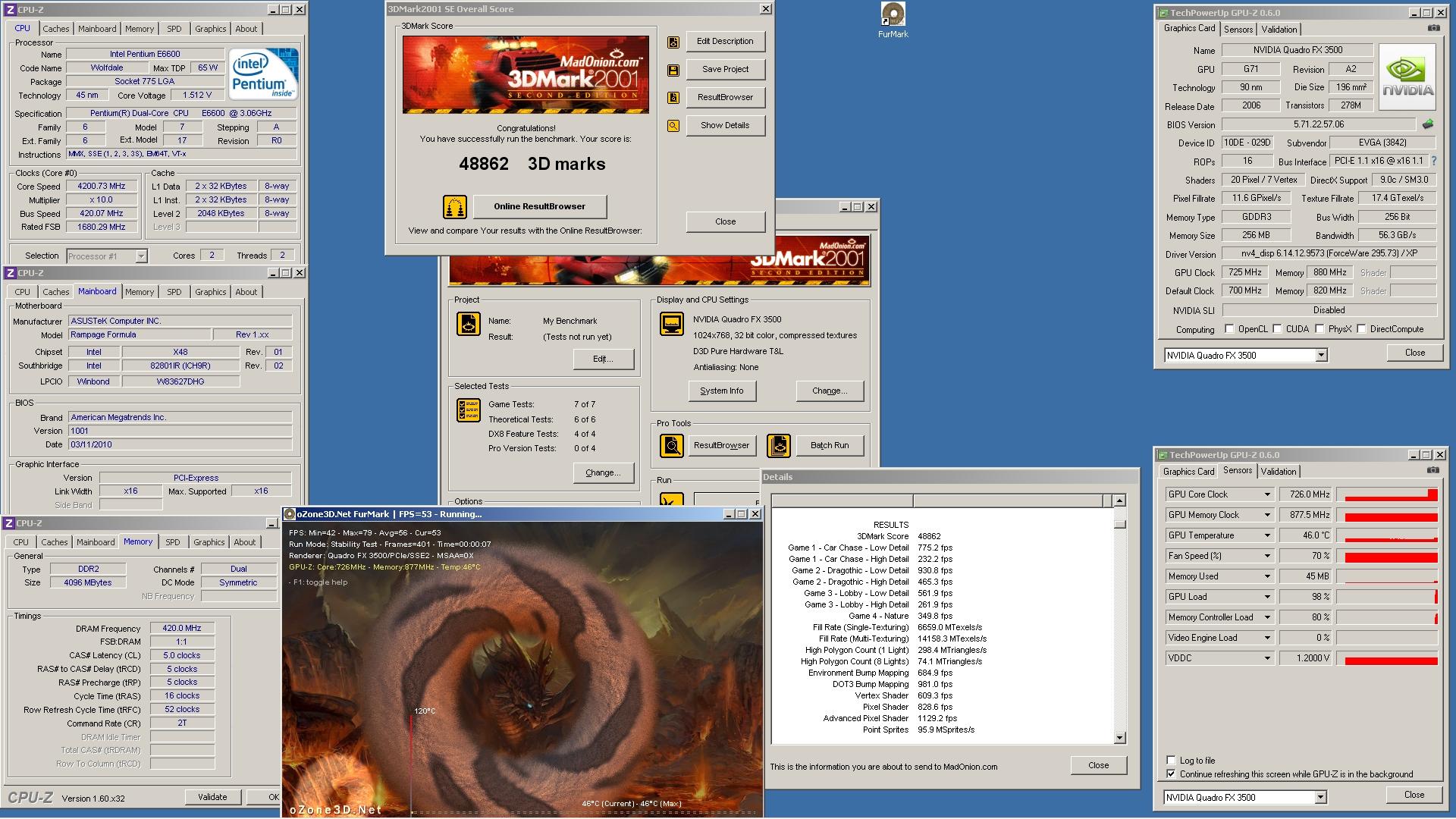Screen dimensions: 1456x819
Task: Click the Run section icon in 3DMark window
Action: click(671, 499)
